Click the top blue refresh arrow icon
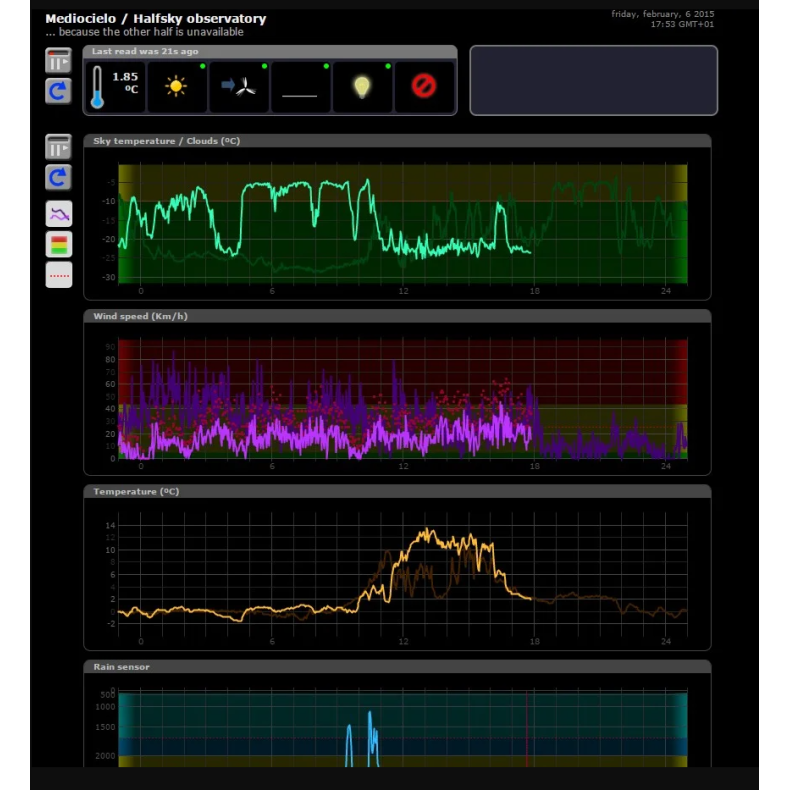The width and height of the screenshot is (790, 790). (58, 91)
